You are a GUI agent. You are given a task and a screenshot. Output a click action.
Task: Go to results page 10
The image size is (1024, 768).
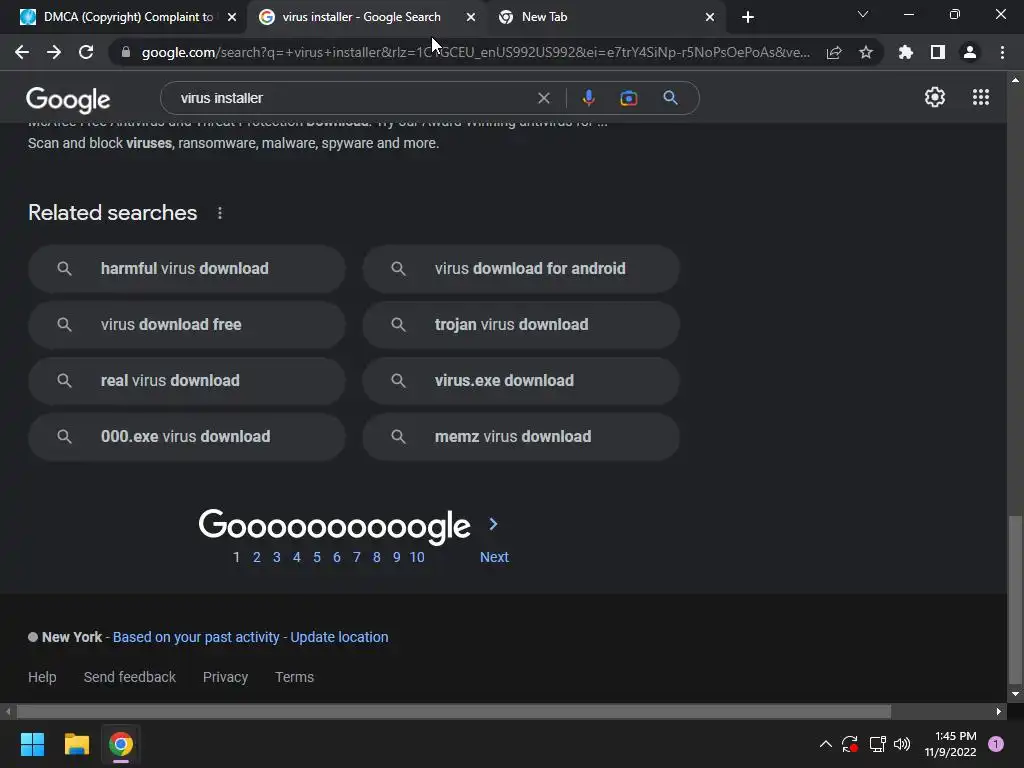click(x=417, y=557)
